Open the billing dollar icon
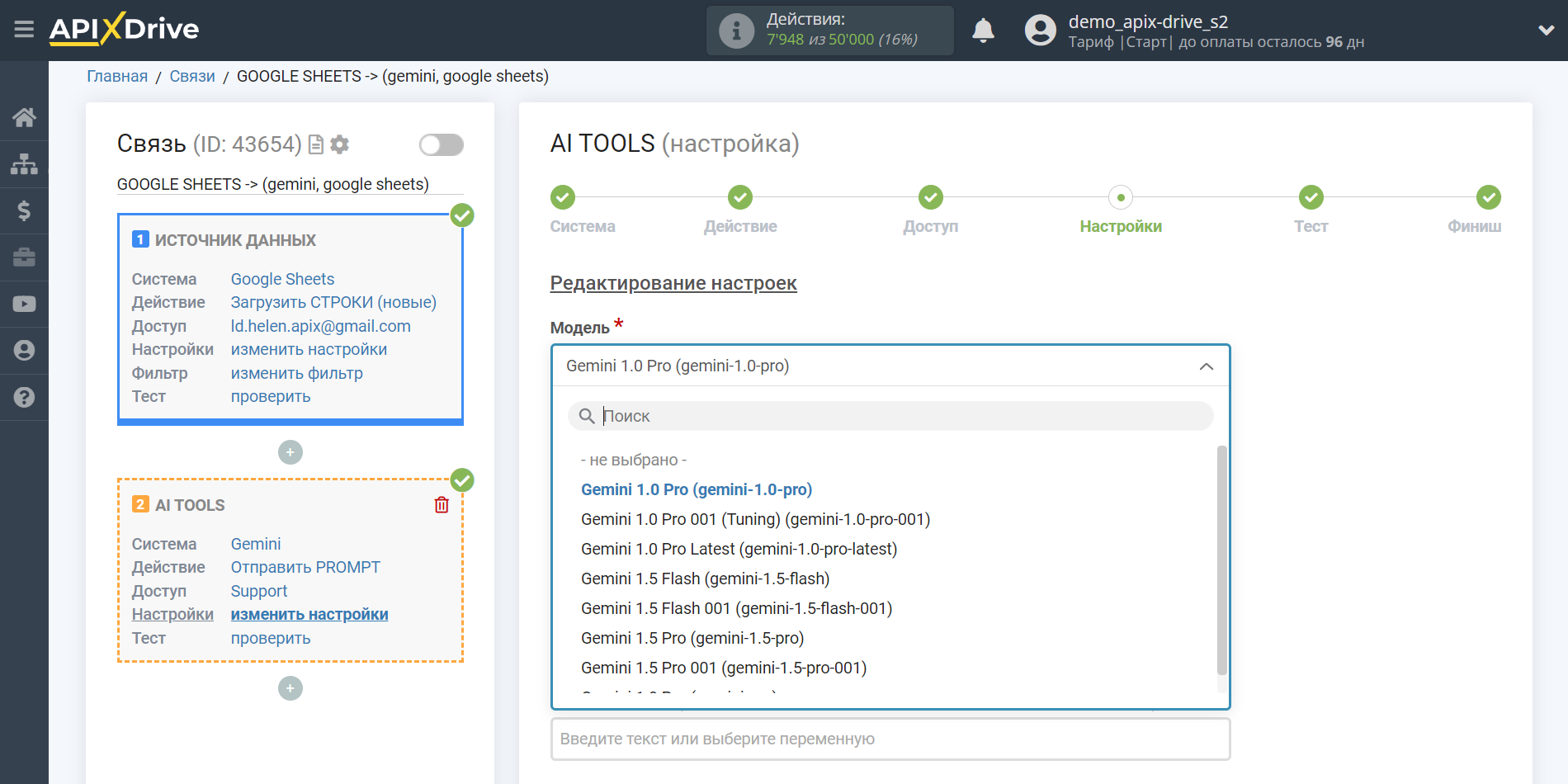Image resolution: width=1568 pixels, height=784 pixels. point(24,210)
